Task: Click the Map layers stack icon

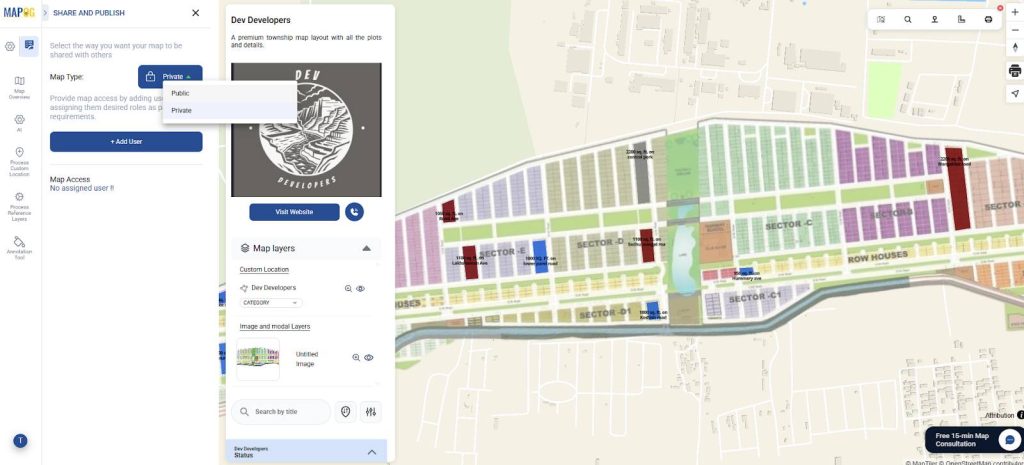Action: [245, 248]
